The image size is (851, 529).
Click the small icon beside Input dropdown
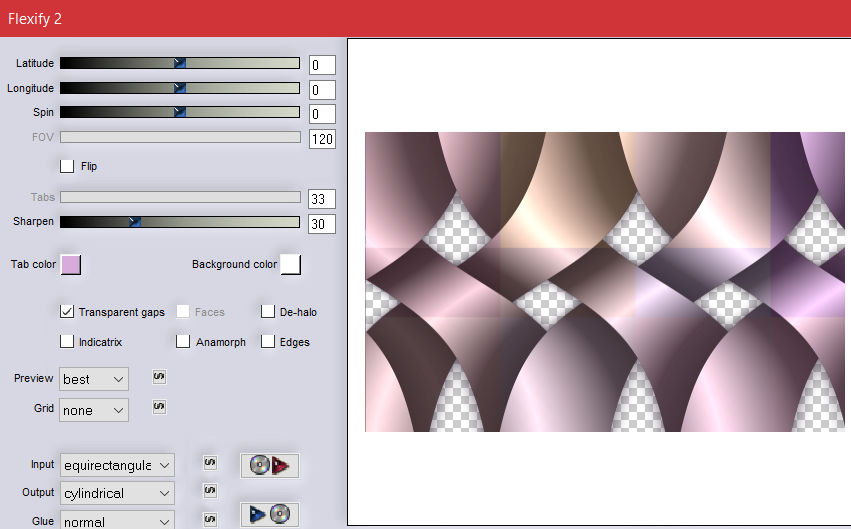tap(210, 463)
